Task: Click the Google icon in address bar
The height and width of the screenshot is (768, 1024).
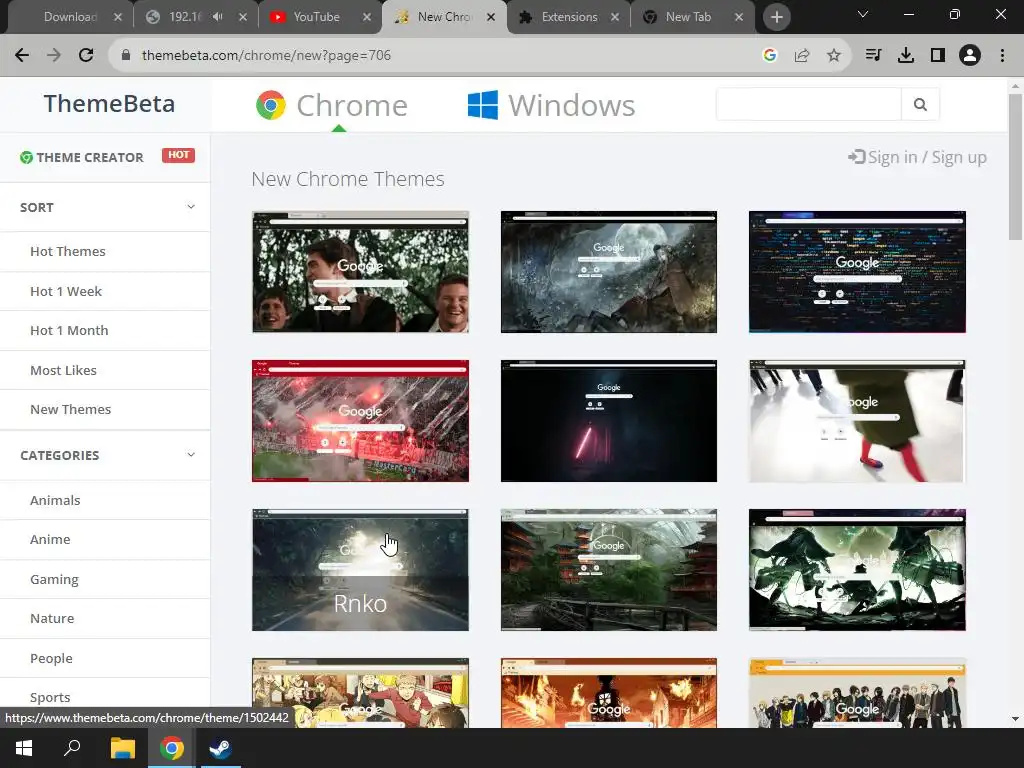Action: click(770, 56)
